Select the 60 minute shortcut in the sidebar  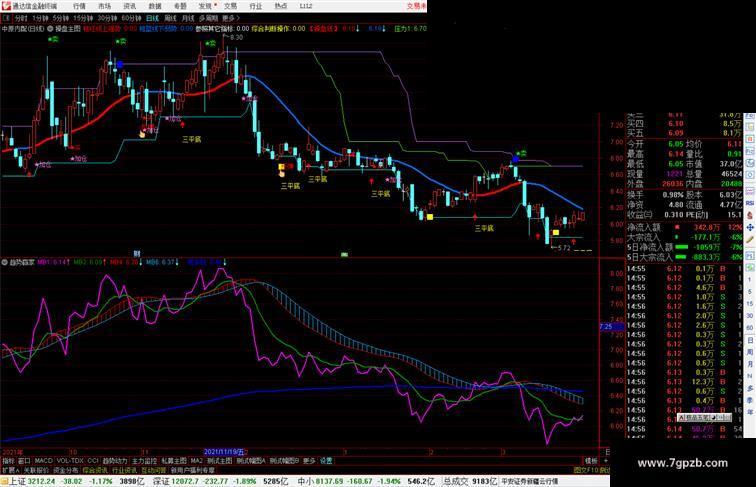pos(750,328)
